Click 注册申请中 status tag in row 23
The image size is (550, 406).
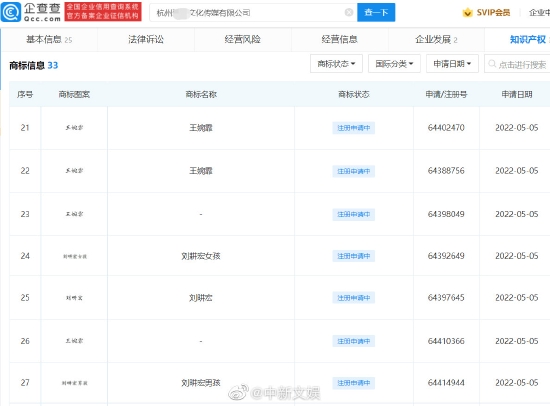(x=354, y=214)
